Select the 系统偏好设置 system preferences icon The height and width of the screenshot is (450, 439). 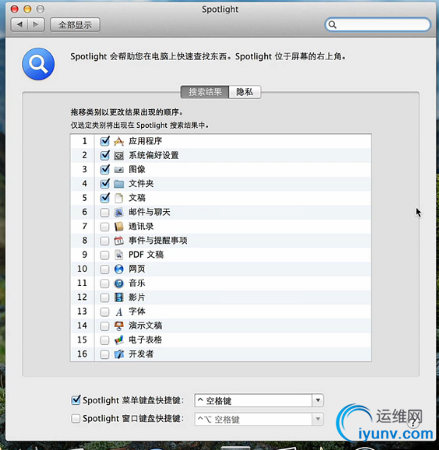[119, 156]
